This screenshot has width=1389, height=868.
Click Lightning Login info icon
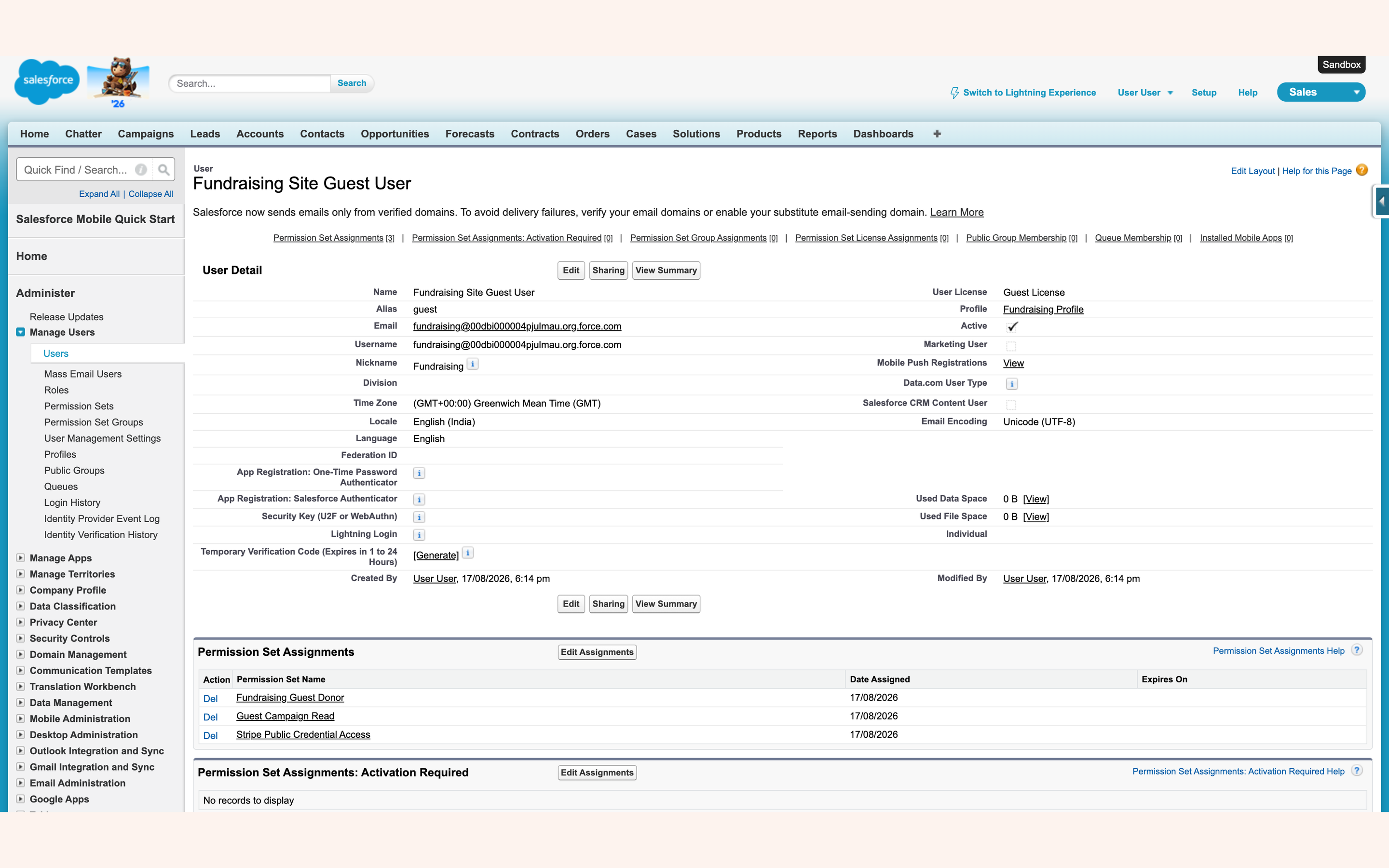pyautogui.click(x=419, y=535)
